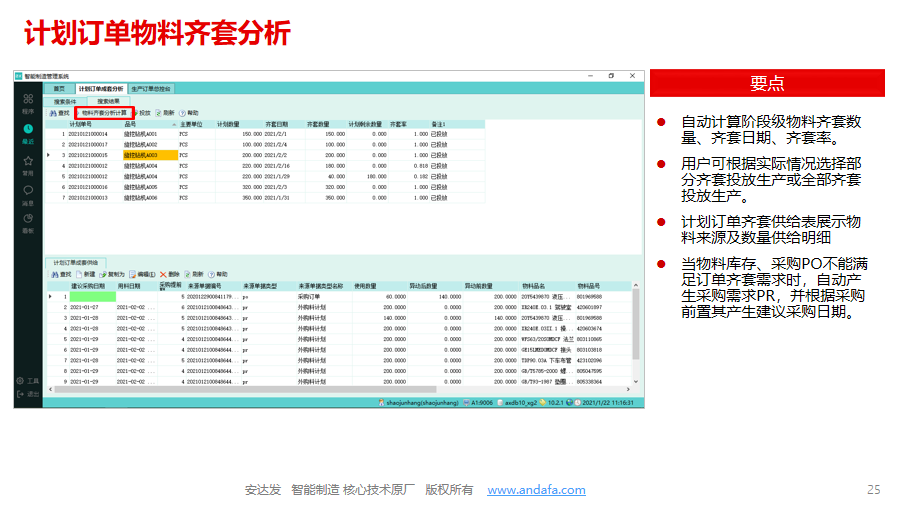Click 复制为 in the lower toolbar
Screen dimensions: 907x509
[113, 274]
